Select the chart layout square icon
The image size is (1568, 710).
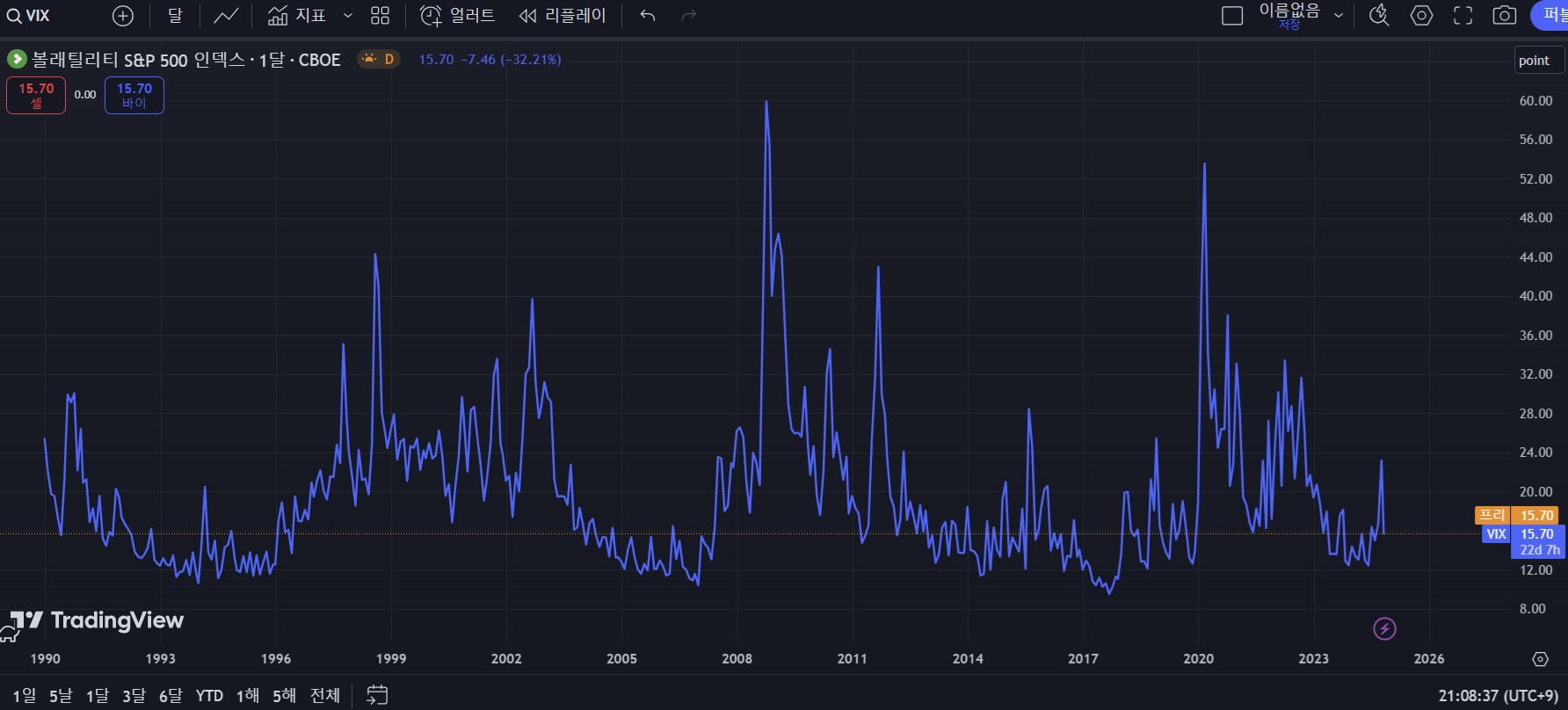[x=1232, y=16]
